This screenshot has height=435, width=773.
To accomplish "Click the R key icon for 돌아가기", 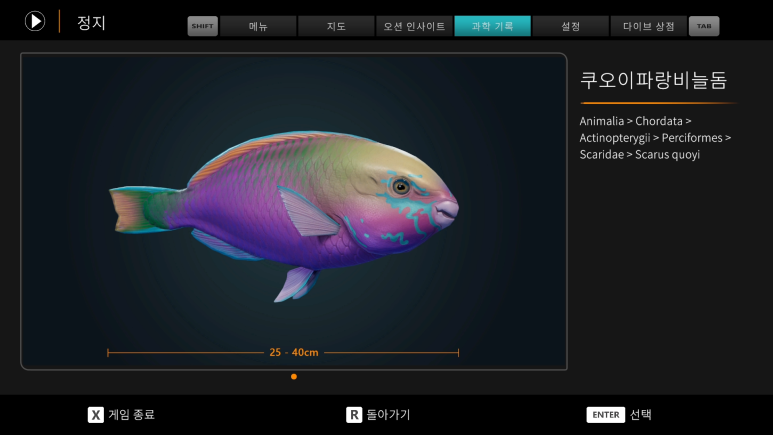I will (354, 415).
